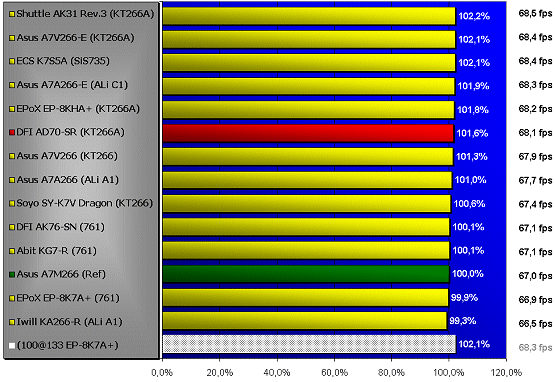Click the 99,3% data label
Viewport: 555px width, 382px height.
click(463, 321)
